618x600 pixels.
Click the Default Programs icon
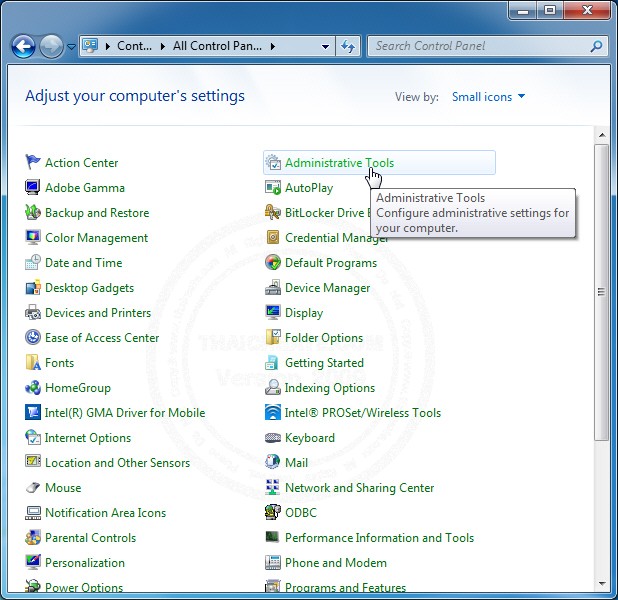click(x=273, y=262)
